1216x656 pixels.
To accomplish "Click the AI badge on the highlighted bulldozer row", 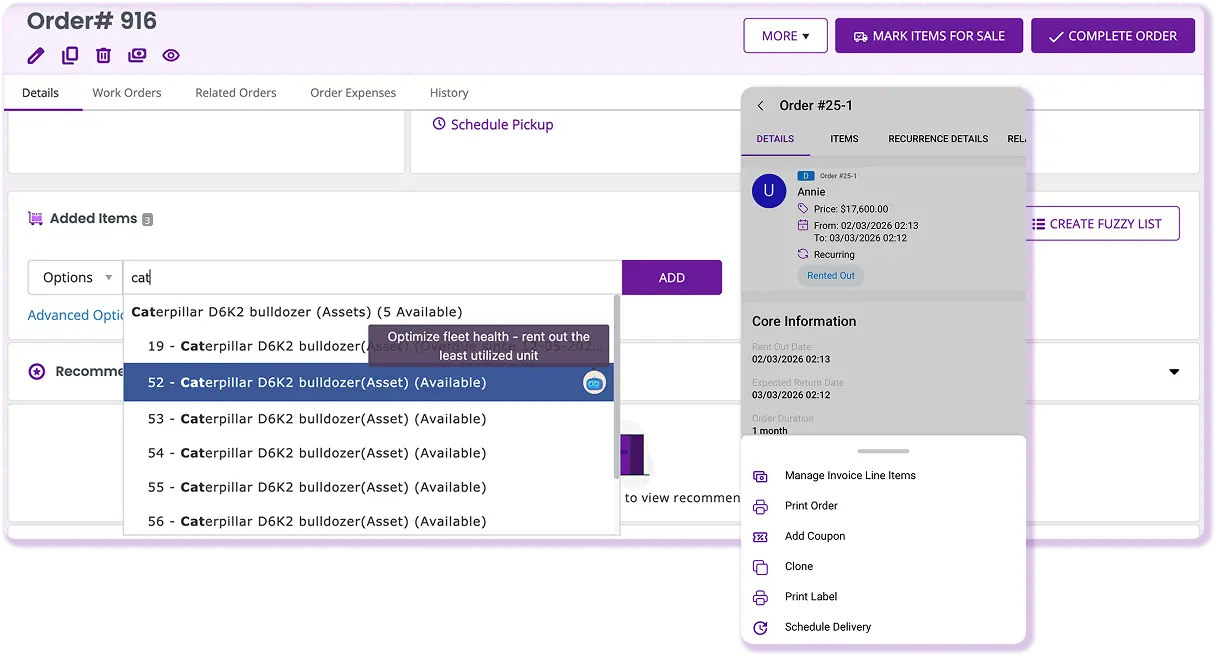I will 594,383.
